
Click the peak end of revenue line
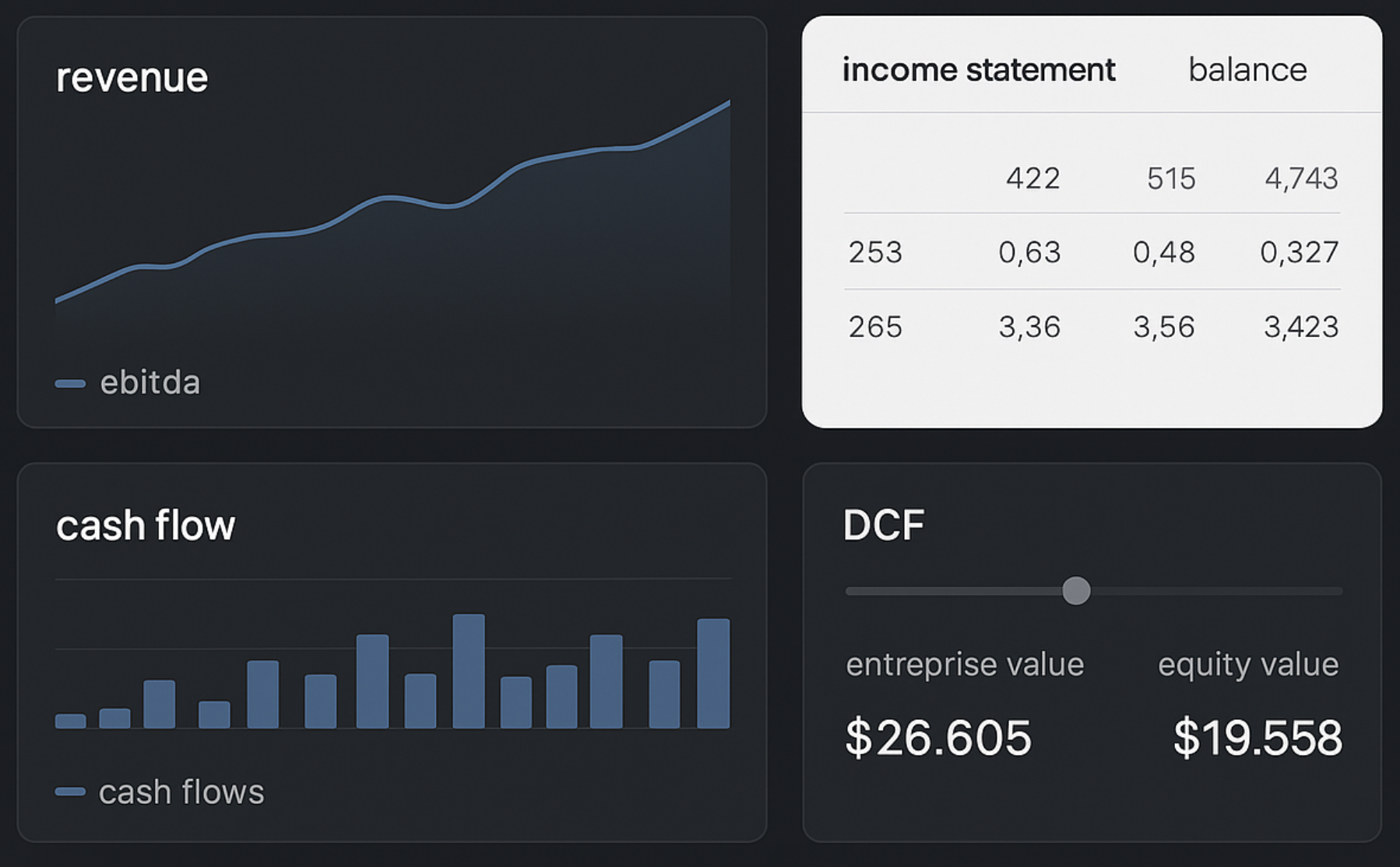point(728,102)
